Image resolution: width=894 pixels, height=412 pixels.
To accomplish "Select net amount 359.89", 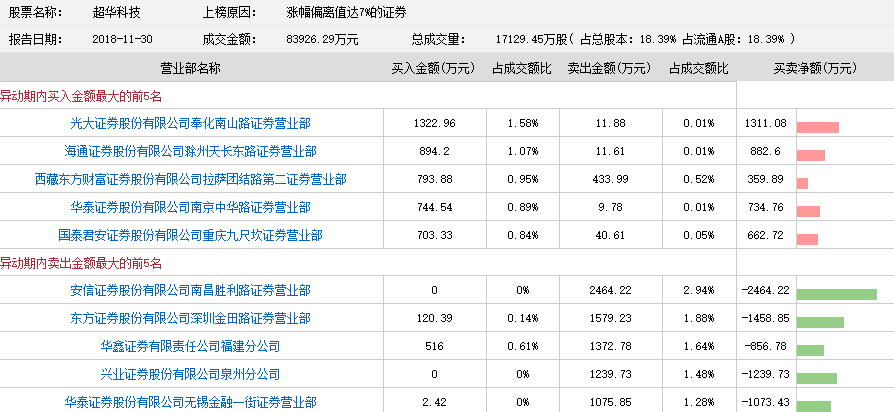I will 766,180.
